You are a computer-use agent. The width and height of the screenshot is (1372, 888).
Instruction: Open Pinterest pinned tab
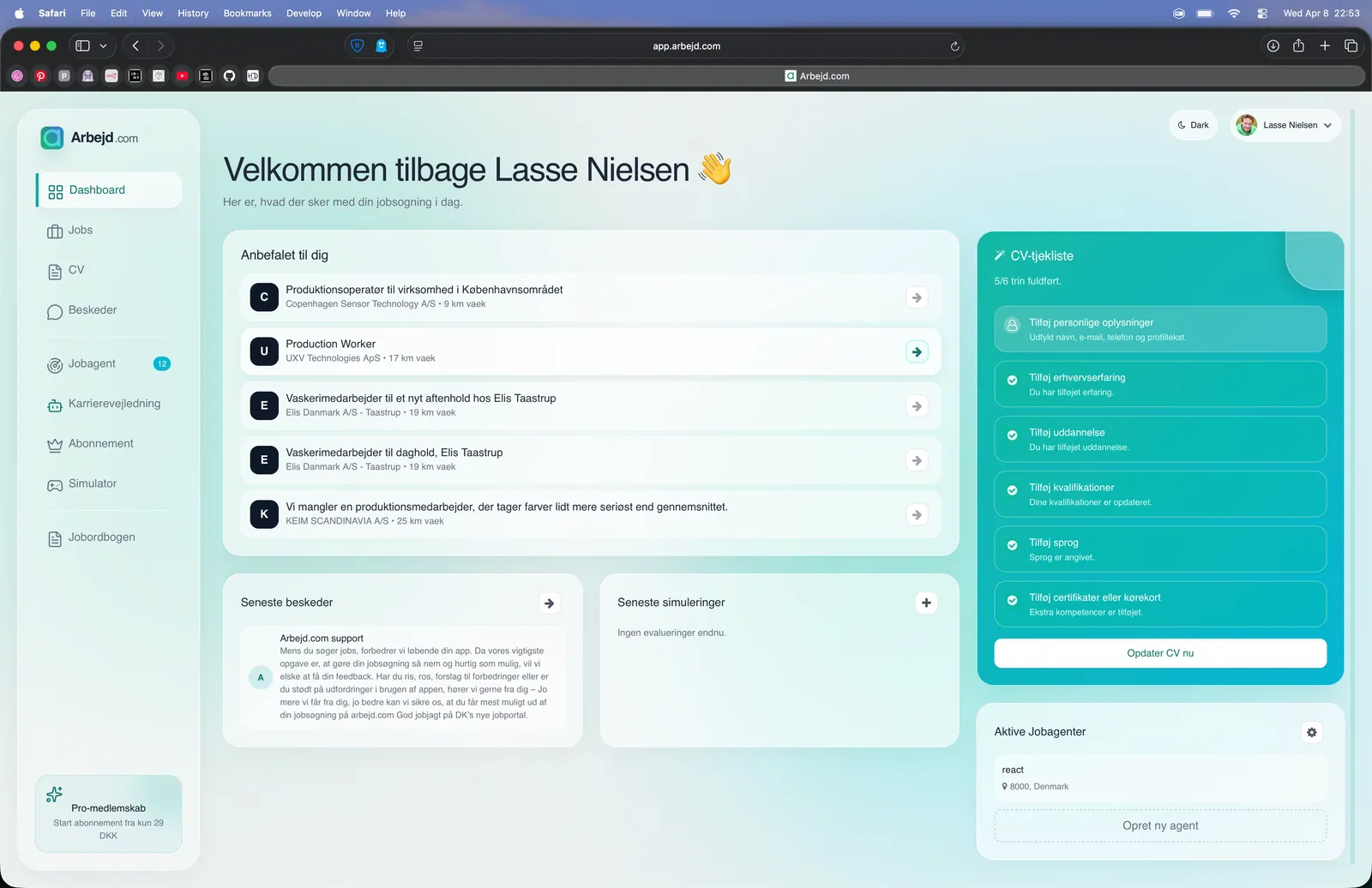[40, 76]
